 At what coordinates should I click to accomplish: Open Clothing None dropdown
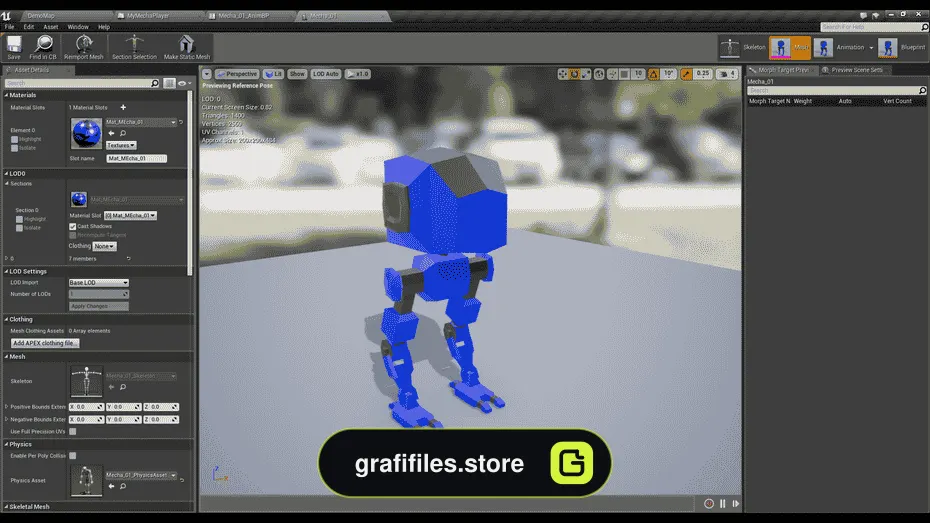pyautogui.click(x=104, y=246)
